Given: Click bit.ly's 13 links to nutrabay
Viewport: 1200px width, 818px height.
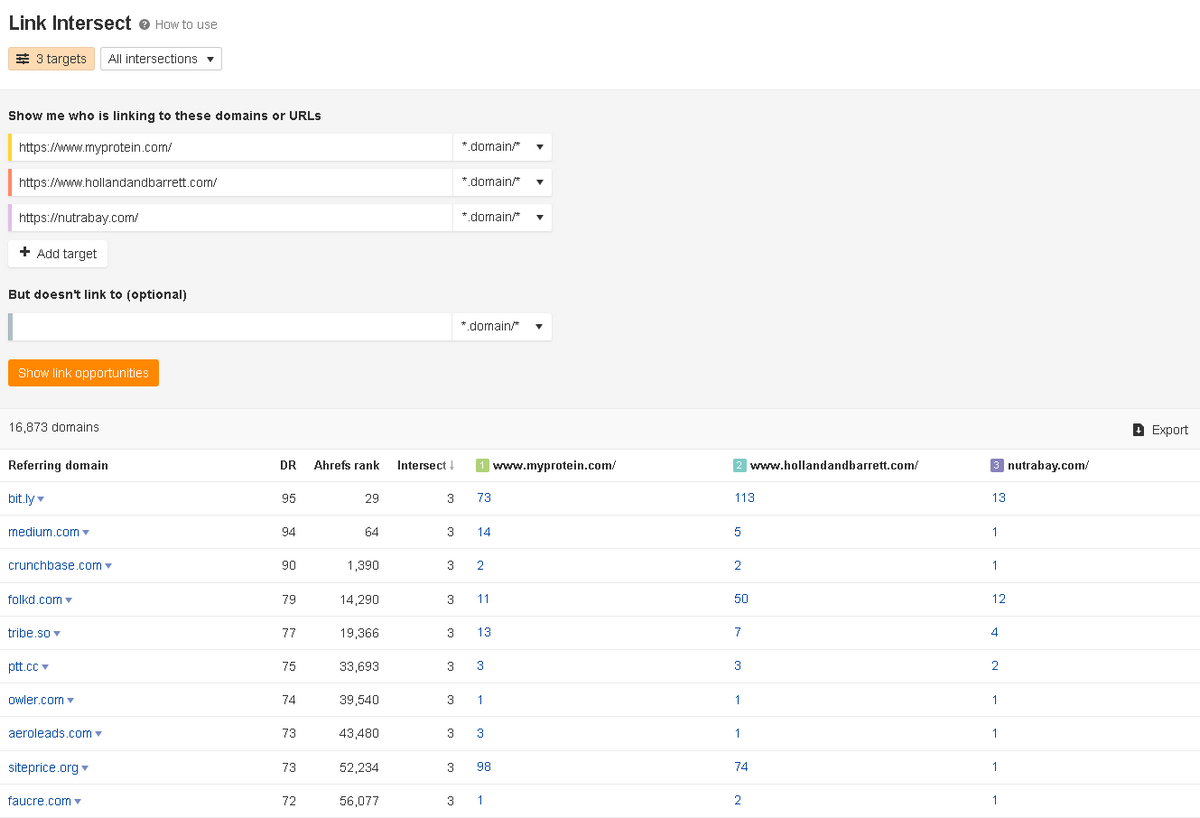Looking at the screenshot, I should (x=999, y=498).
